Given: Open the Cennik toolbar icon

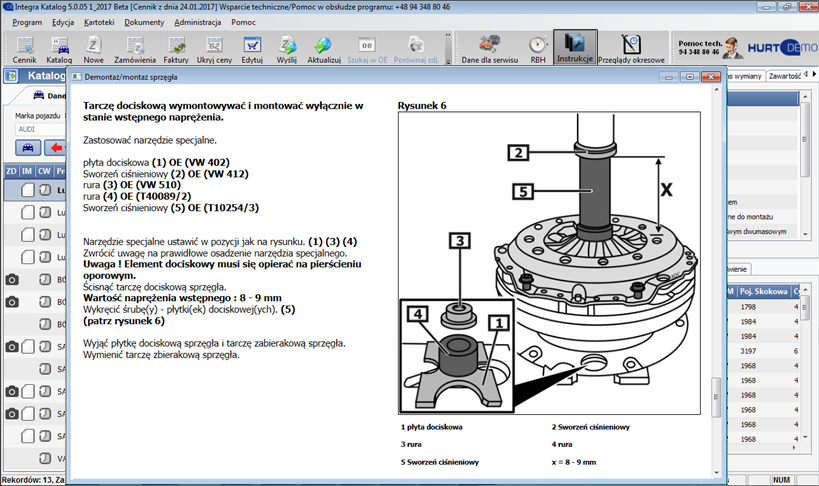Looking at the screenshot, I should coord(24,49).
